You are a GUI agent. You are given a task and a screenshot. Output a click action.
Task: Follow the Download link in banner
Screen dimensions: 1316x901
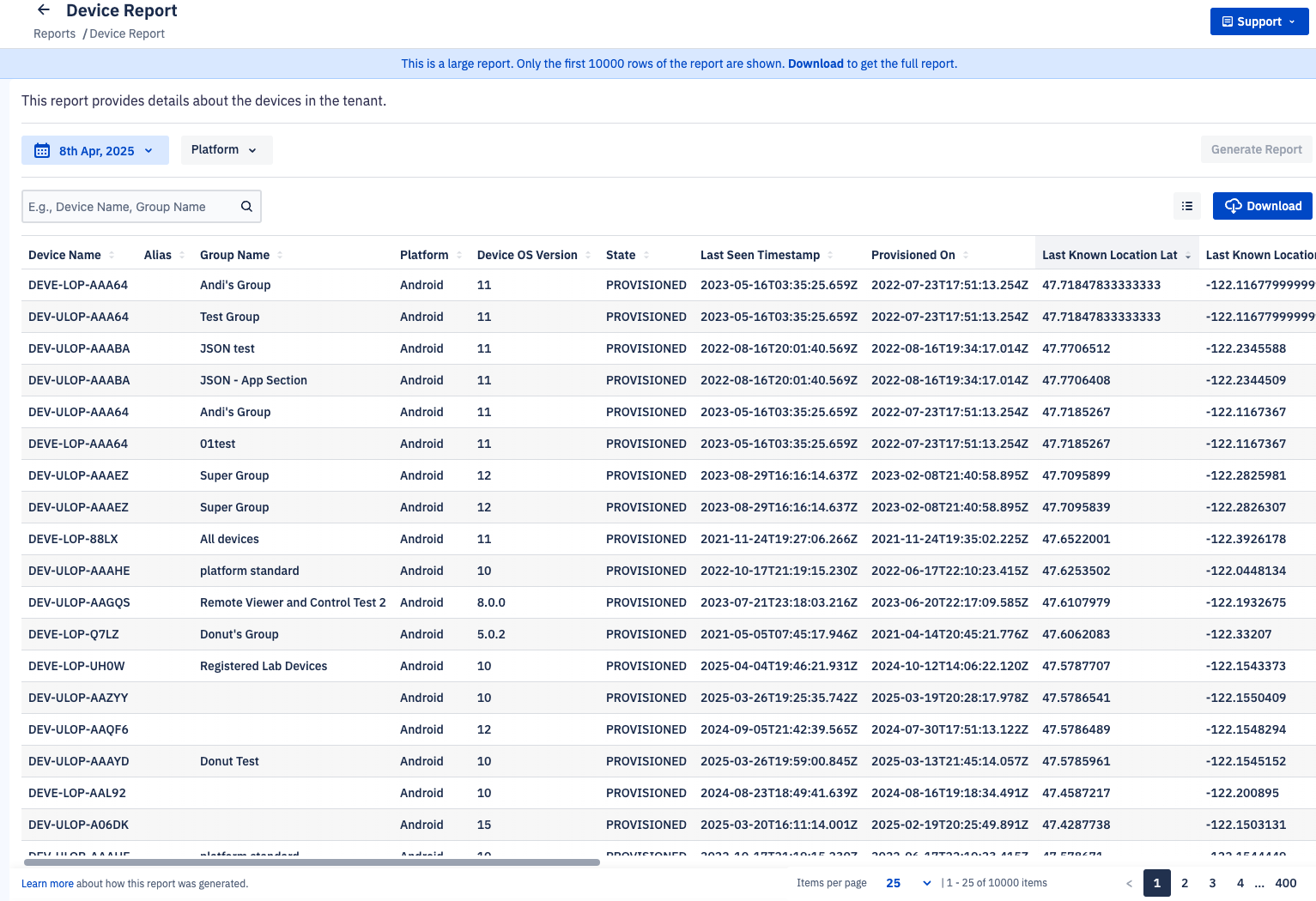[x=816, y=63]
